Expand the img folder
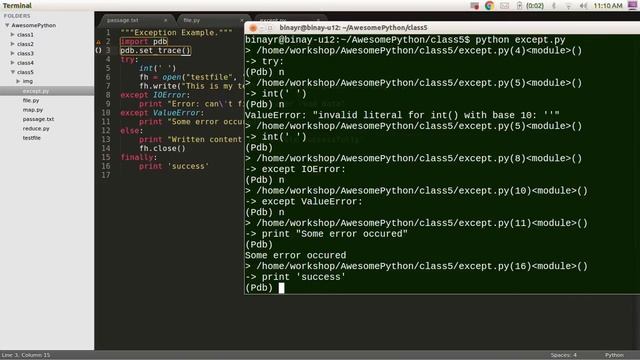The width and height of the screenshot is (640, 360). click(x=18, y=81)
